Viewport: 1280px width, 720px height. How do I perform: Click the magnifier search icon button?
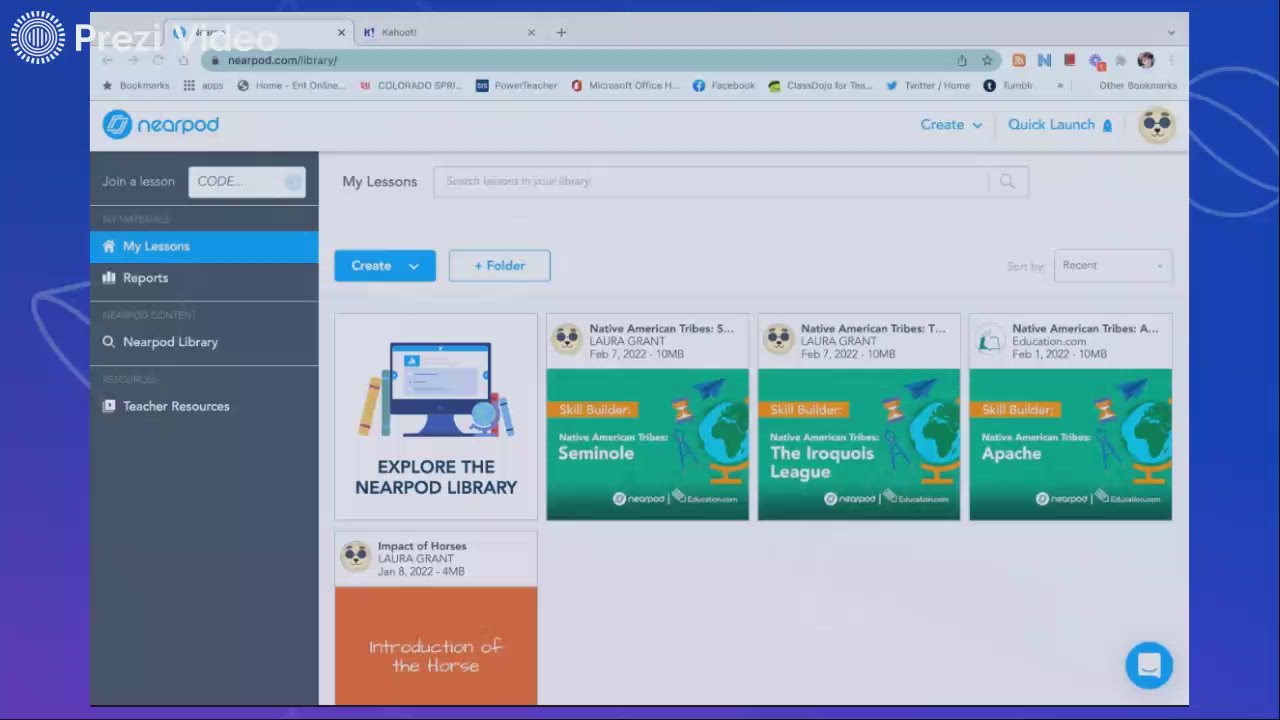pos(1007,181)
